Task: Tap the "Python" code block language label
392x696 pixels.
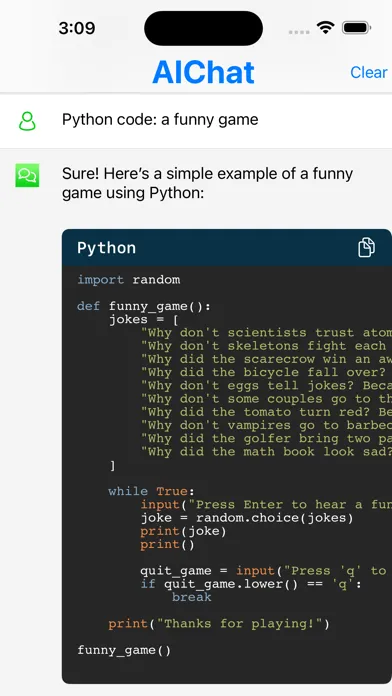Action: (x=107, y=248)
